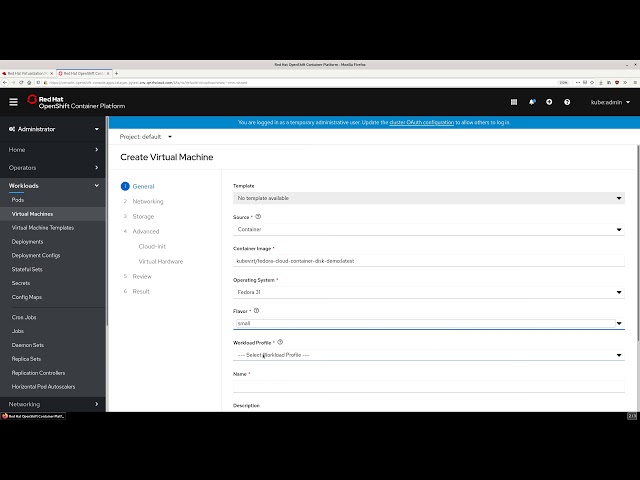The width and height of the screenshot is (640, 480).
Task: Click the Container Image input field
Action: tap(429, 261)
